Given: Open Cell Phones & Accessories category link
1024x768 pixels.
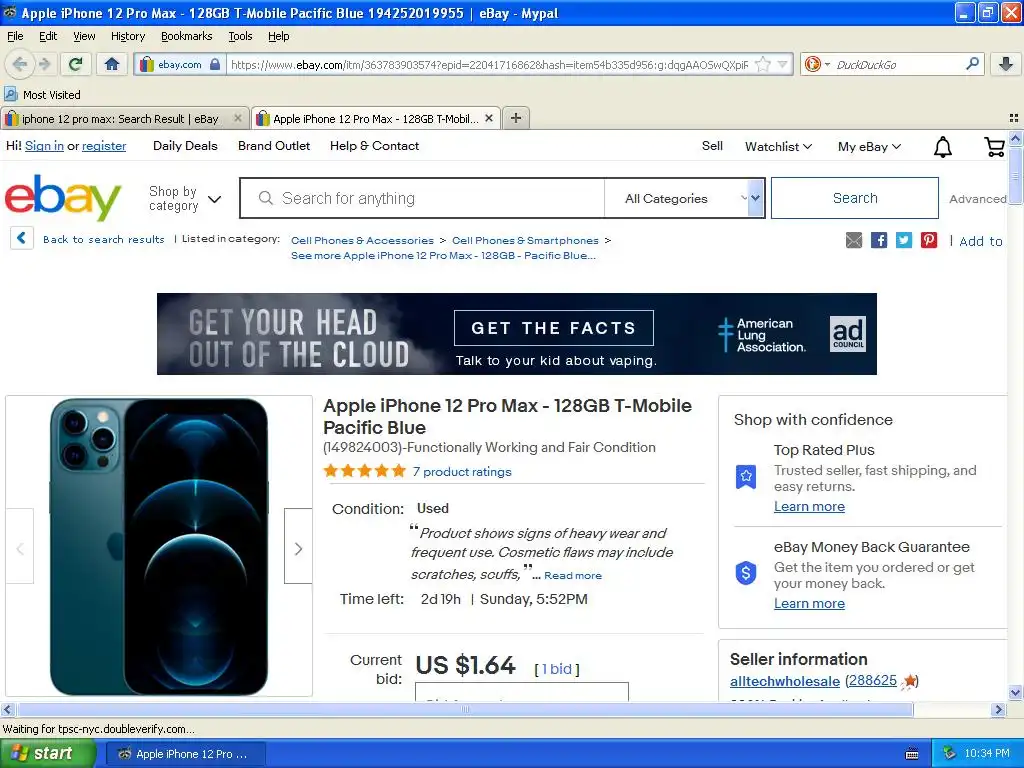Looking at the screenshot, I should pyautogui.click(x=362, y=240).
